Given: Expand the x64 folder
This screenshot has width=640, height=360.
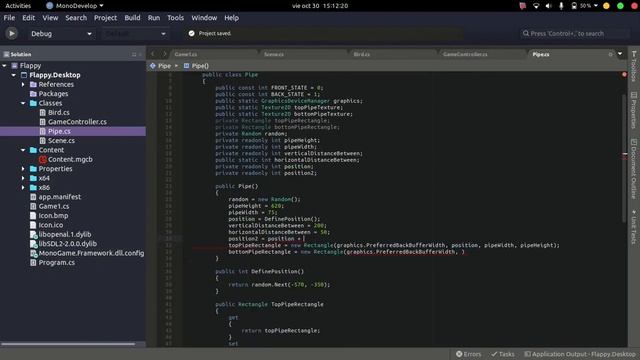Looking at the screenshot, I should 23,178.
